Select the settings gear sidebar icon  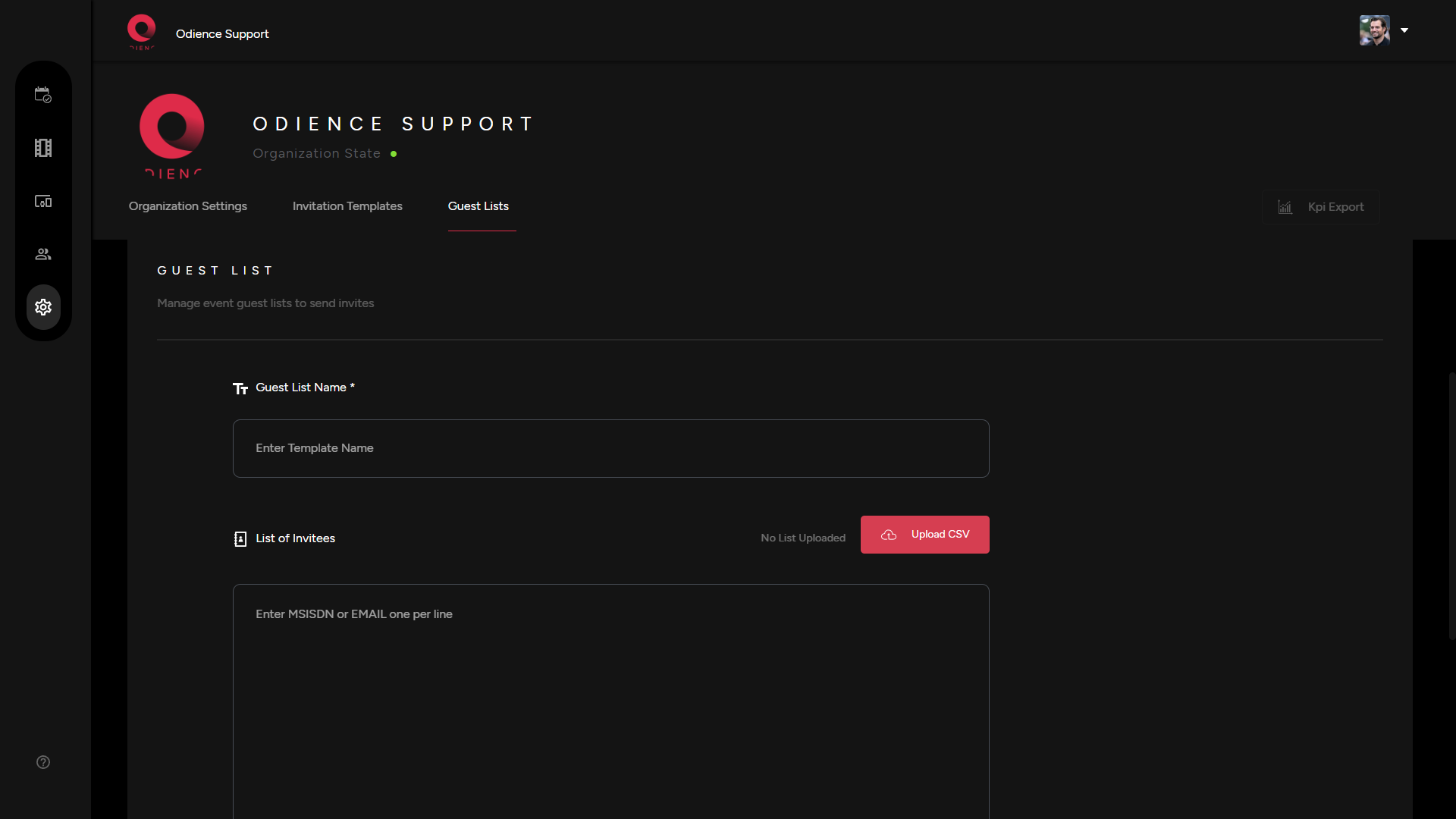43,307
